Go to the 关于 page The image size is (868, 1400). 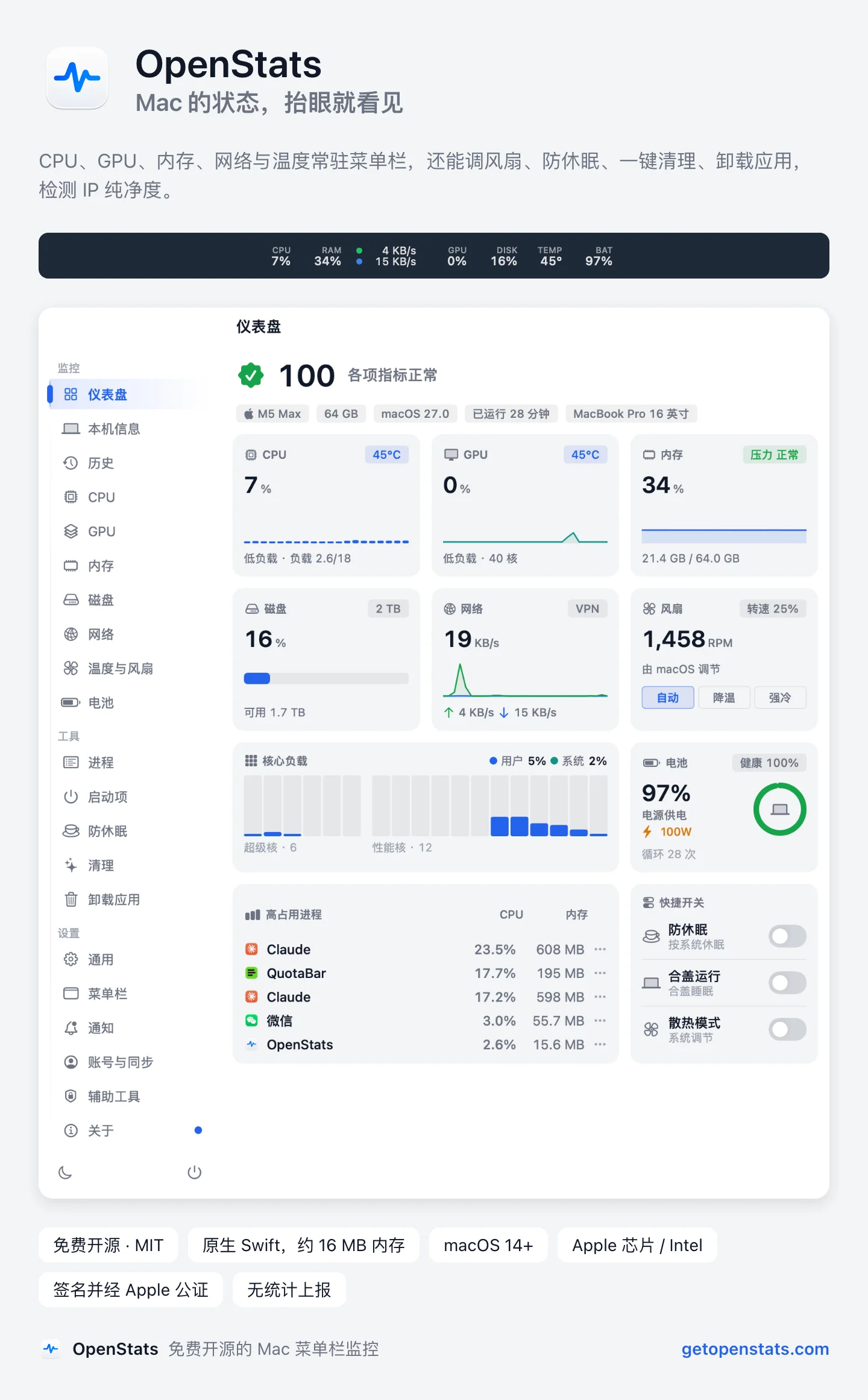coord(126,1130)
